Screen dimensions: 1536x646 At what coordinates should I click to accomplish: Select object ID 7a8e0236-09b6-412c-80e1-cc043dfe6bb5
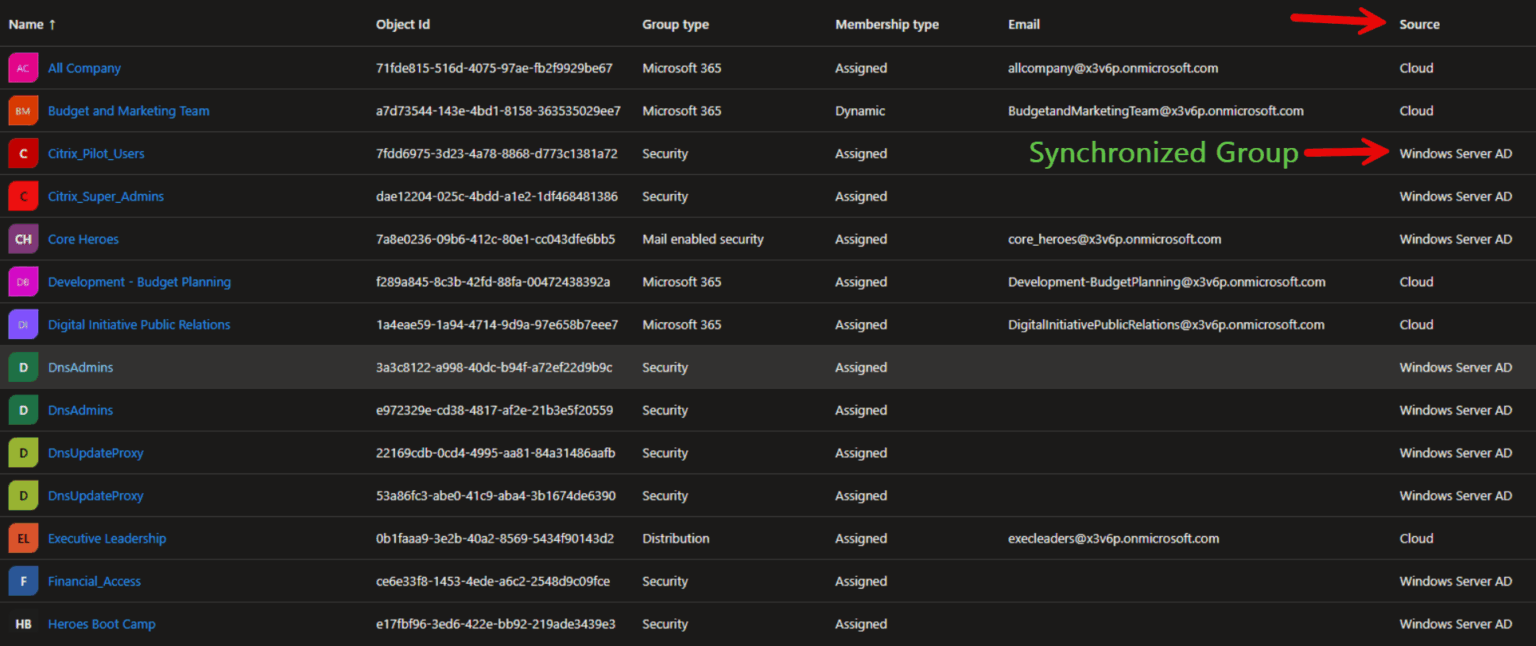pyautogui.click(x=495, y=240)
